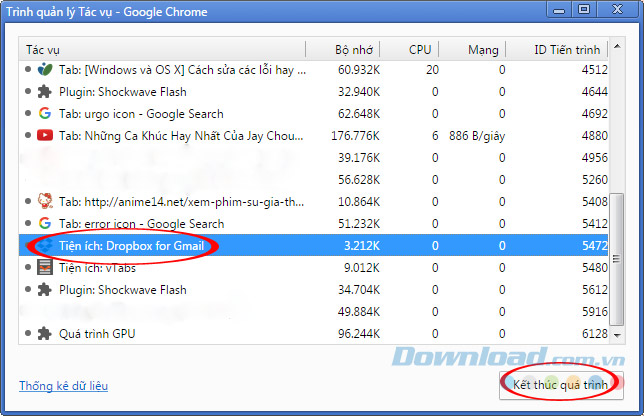
Task: Select the 'Tab: http://anime14.net/xem-phim-su-gia-th...' row
Action: 313,202
